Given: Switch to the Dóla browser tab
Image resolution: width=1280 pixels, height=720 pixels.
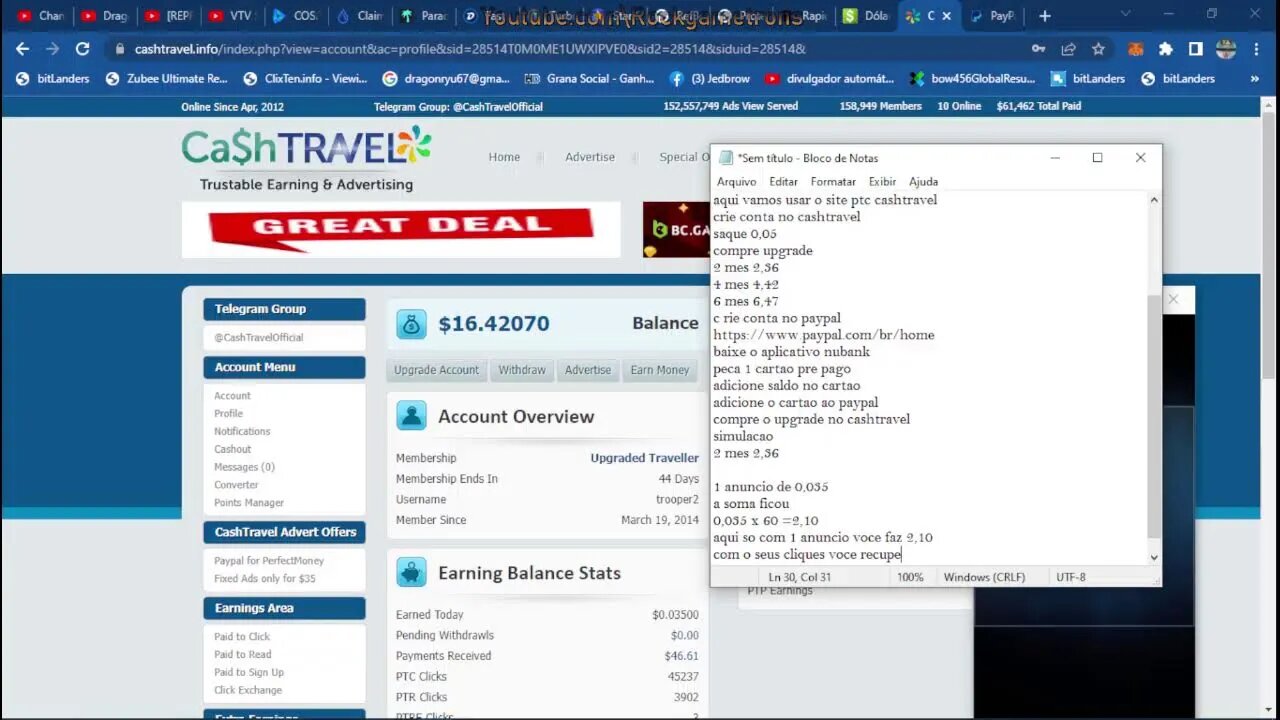Looking at the screenshot, I should point(866,16).
